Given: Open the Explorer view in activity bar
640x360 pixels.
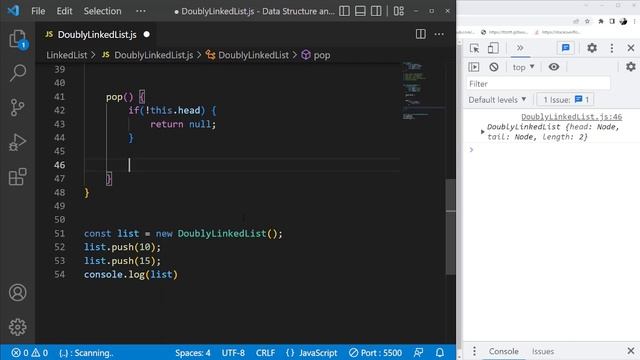Looking at the screenshot, I should click(18, 39).
